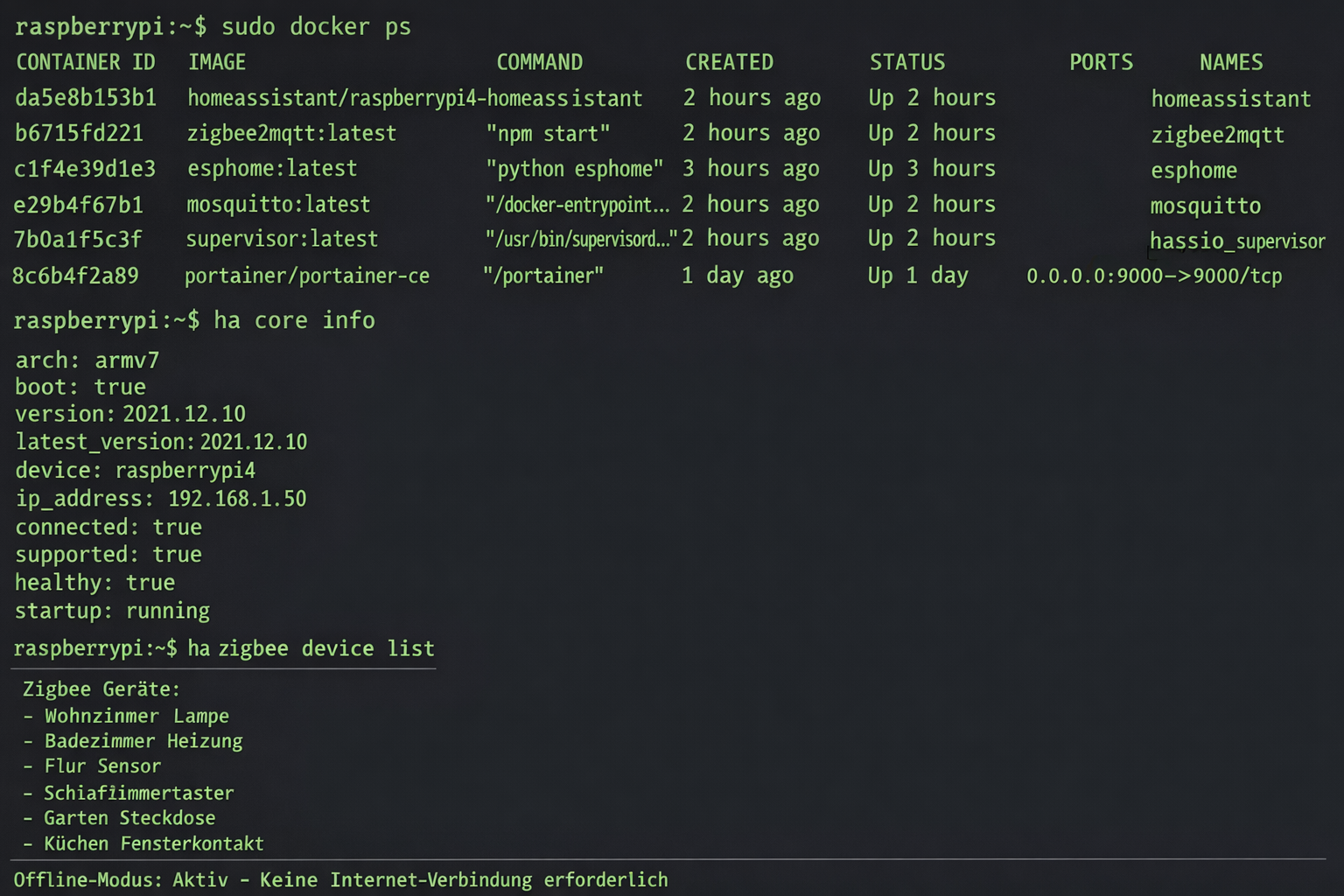Select the 'arch: armv7' line

point(87,360)
